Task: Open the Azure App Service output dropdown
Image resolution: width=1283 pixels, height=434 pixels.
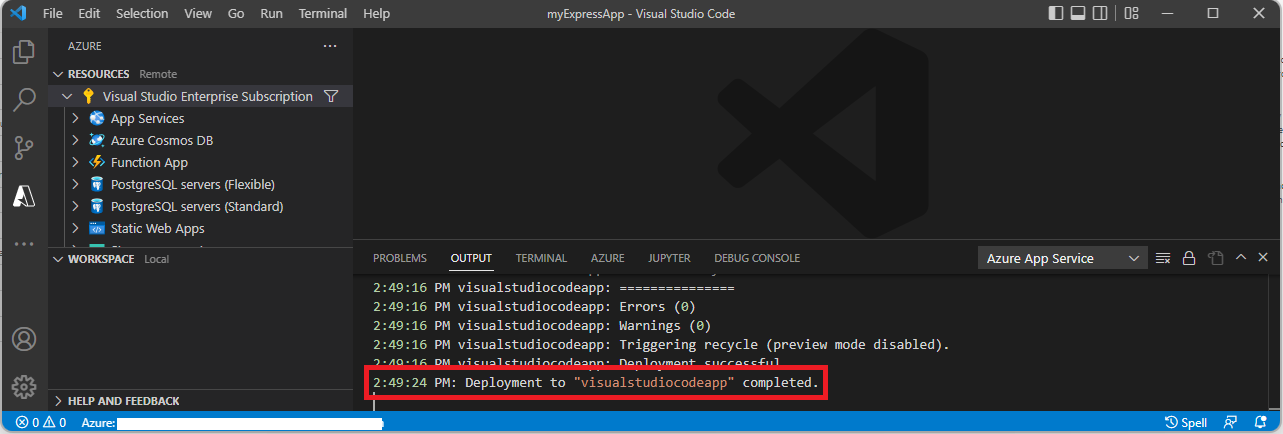Action: (x=1062, y=258)
